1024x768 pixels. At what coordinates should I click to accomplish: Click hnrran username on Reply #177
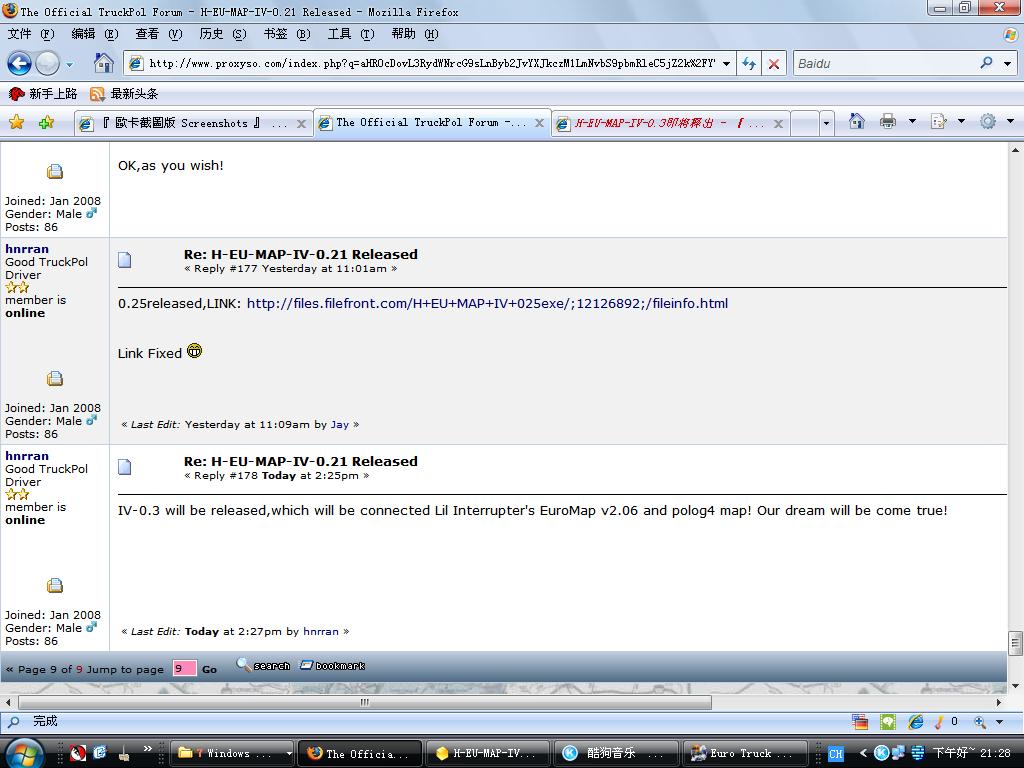(x=27, y=249)
